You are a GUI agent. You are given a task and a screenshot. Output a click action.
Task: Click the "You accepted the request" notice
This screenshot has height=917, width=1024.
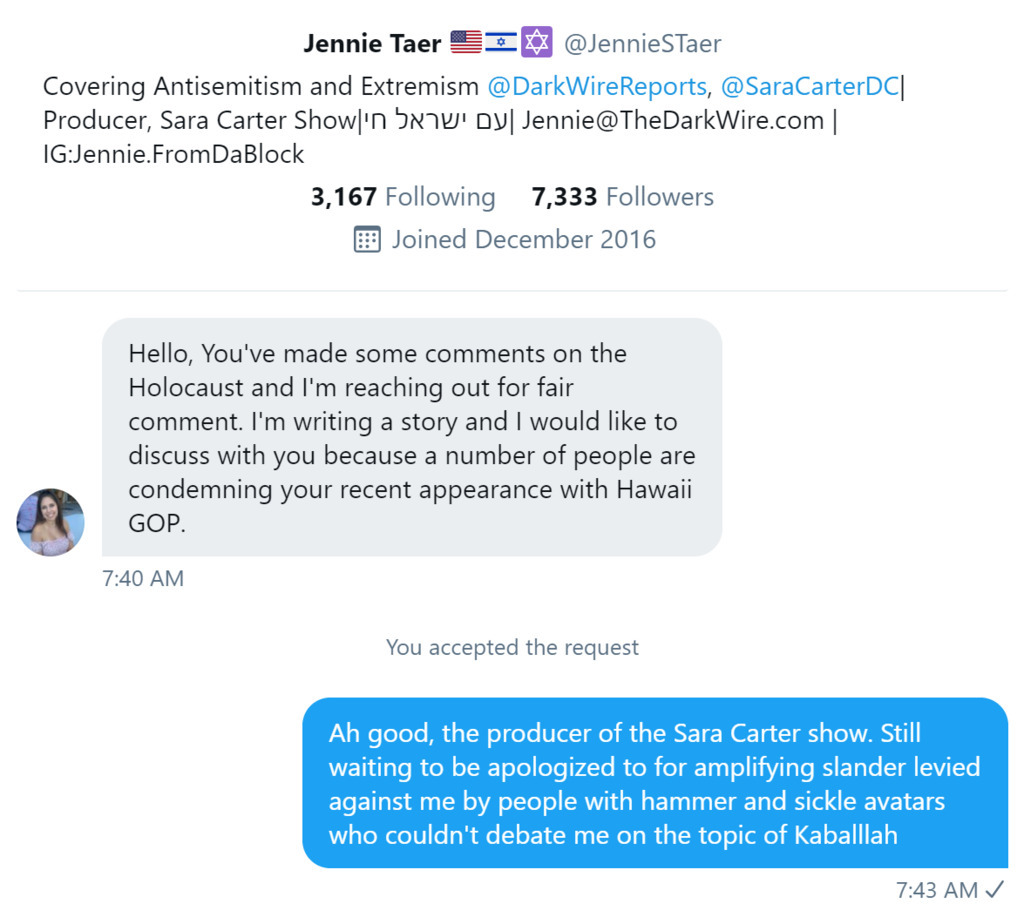(512, 647)
